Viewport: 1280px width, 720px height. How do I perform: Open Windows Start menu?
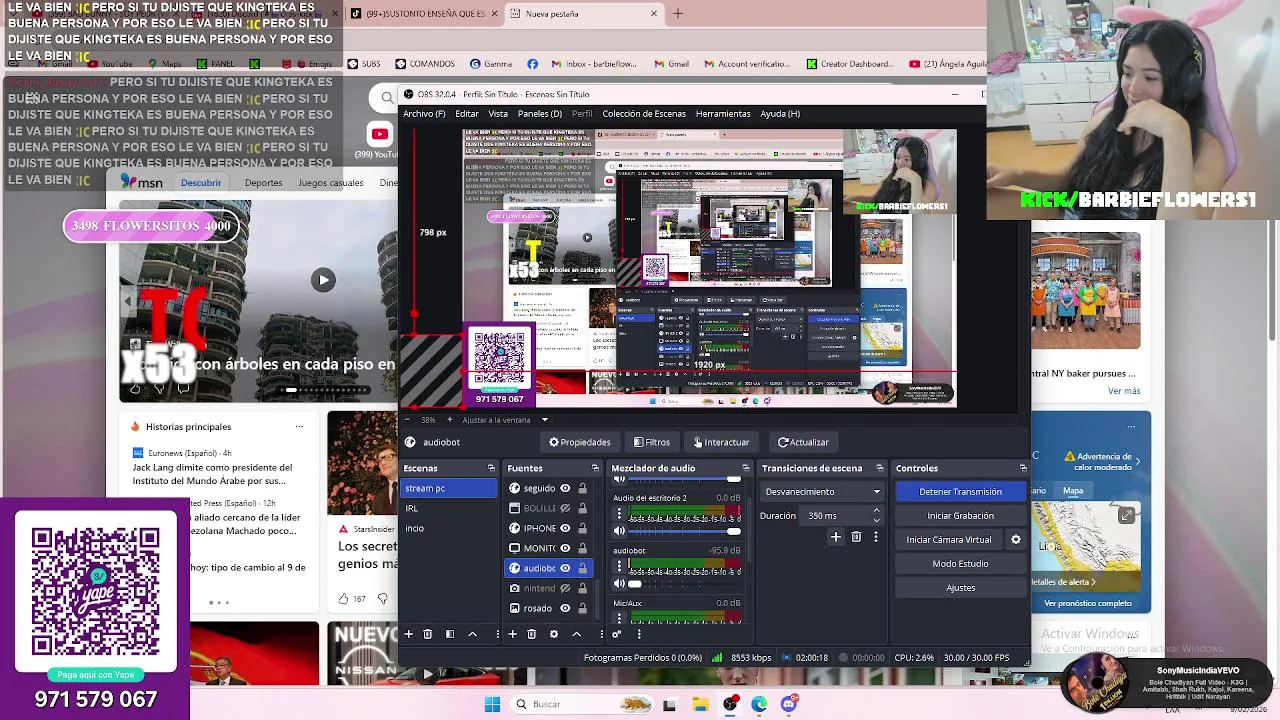click(492, 704)
